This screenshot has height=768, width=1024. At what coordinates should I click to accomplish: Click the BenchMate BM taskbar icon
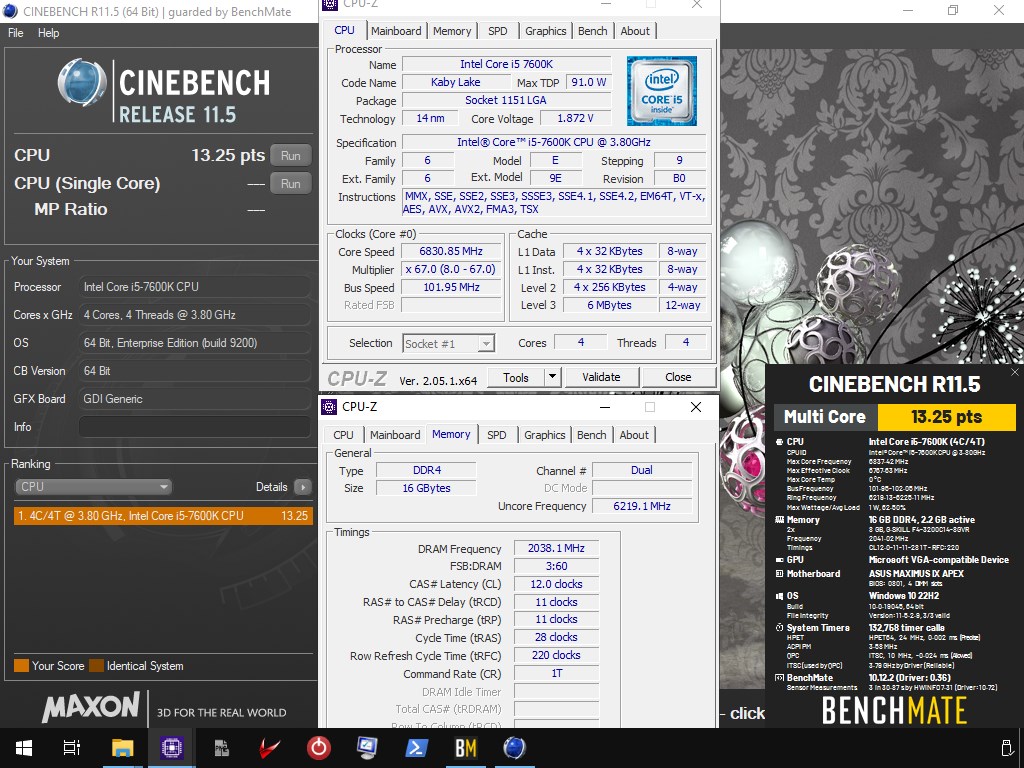click(x=466, y=748)
